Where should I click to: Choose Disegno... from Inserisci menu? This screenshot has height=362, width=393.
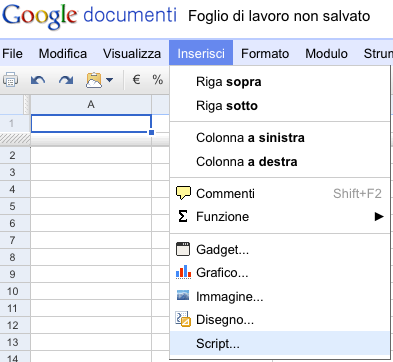pos(280,319)
